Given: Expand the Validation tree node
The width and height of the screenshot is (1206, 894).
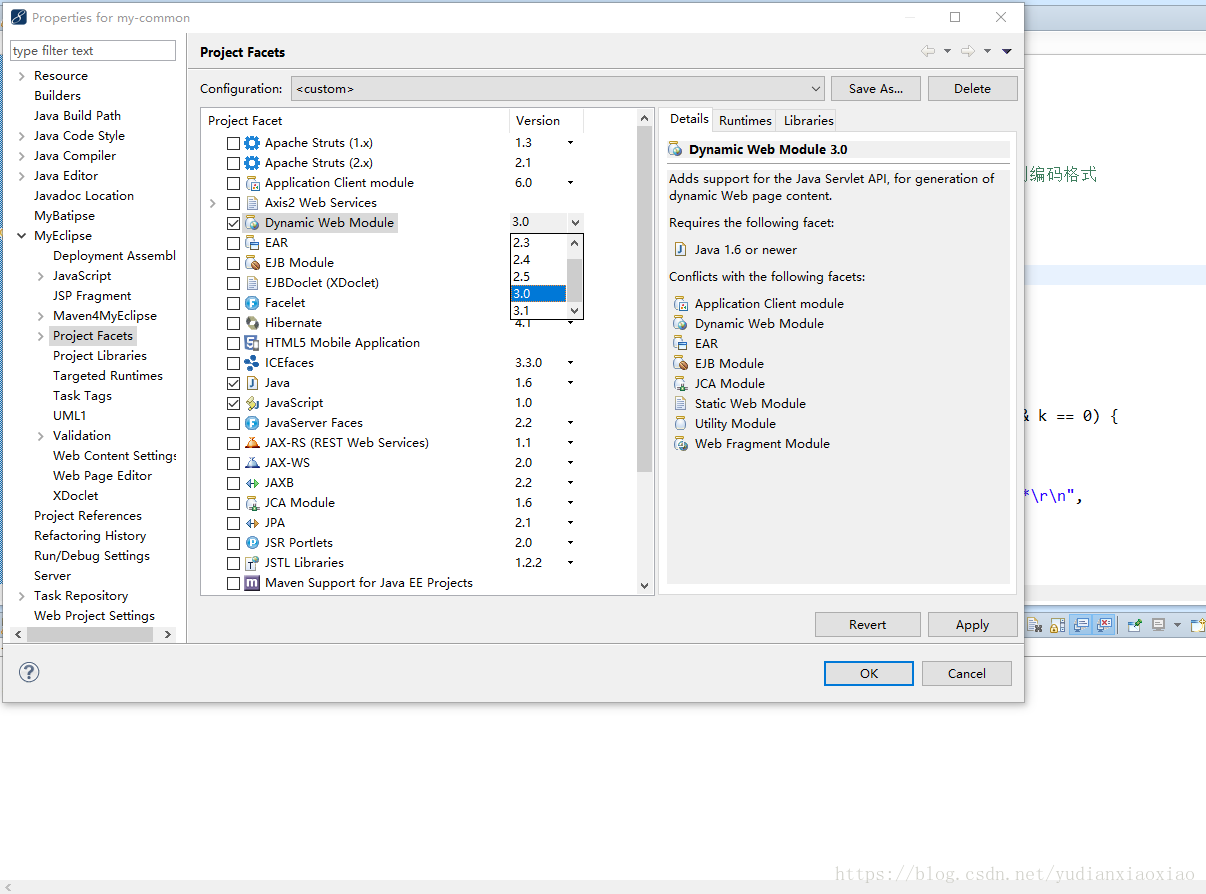Looking at the screenshot, I should point(41,436).
